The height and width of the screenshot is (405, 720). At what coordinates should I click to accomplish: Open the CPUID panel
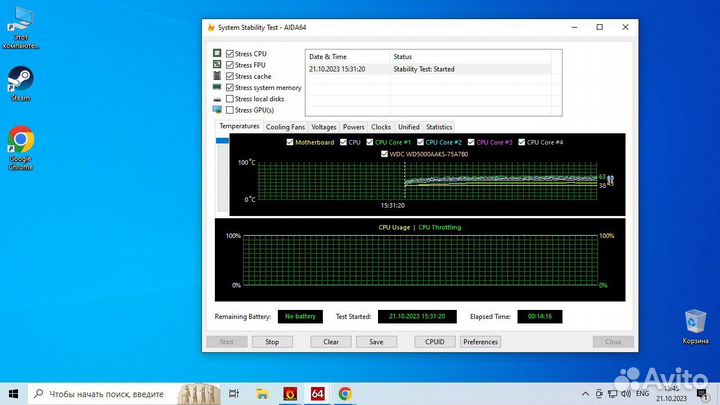point(434,342)
